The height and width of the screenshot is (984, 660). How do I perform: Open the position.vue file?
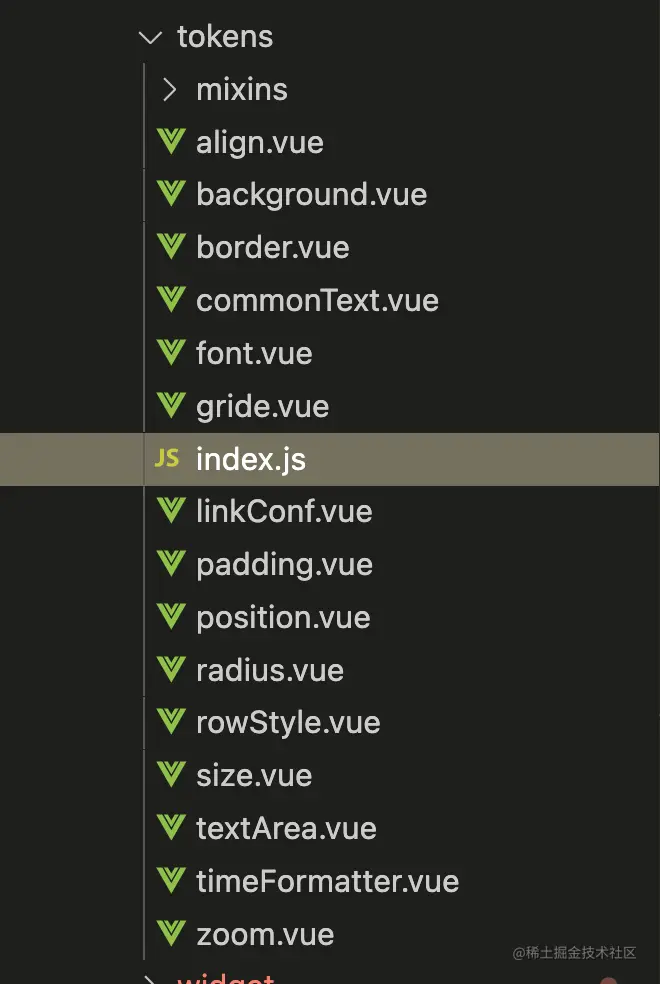[283, 618]
